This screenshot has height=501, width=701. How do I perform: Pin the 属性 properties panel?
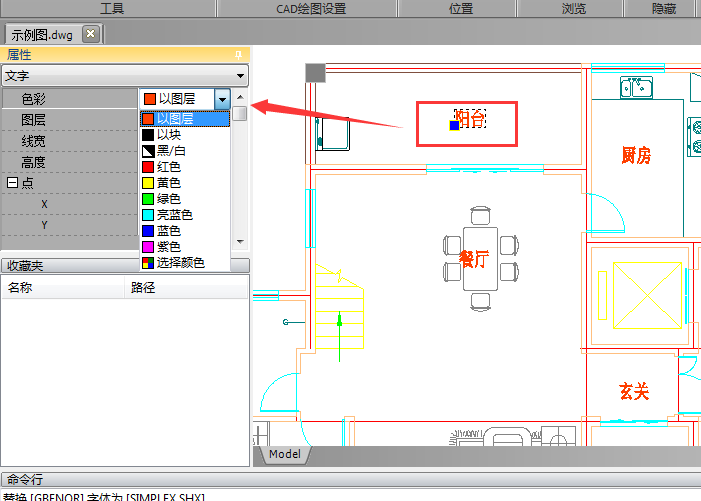coord(238,54)
